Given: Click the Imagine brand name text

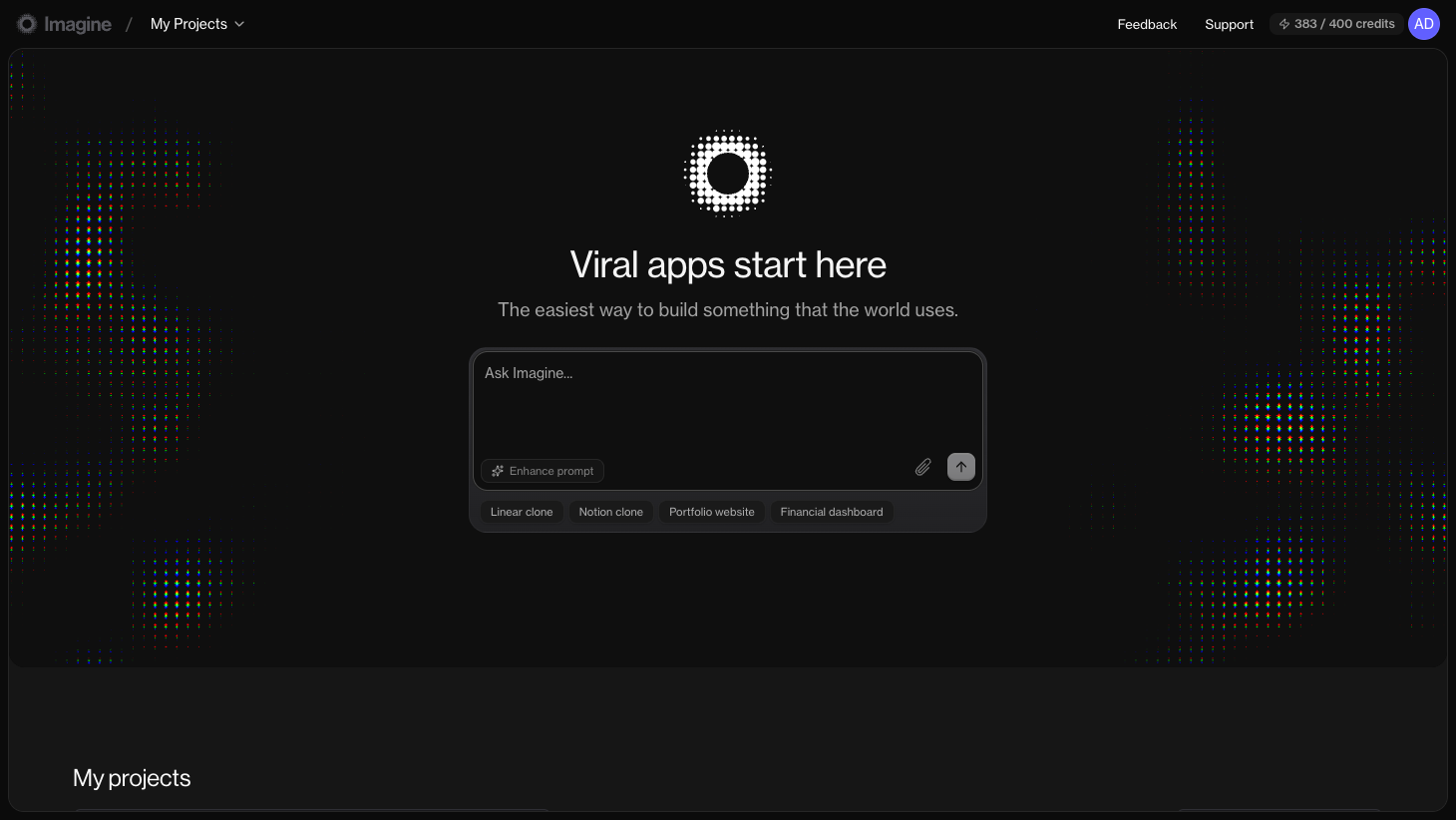Looking at the screenshot, I should (78, 24).
